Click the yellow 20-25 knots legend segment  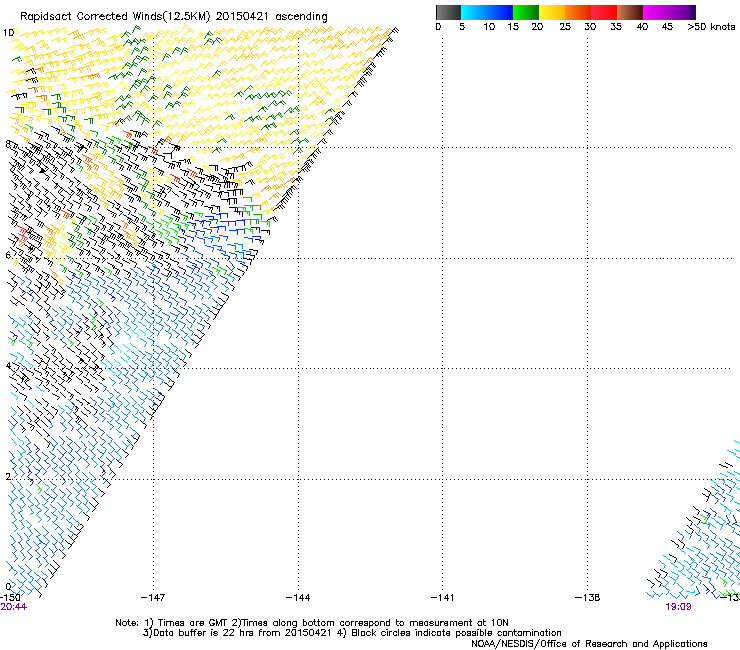[x=552, y=12]
